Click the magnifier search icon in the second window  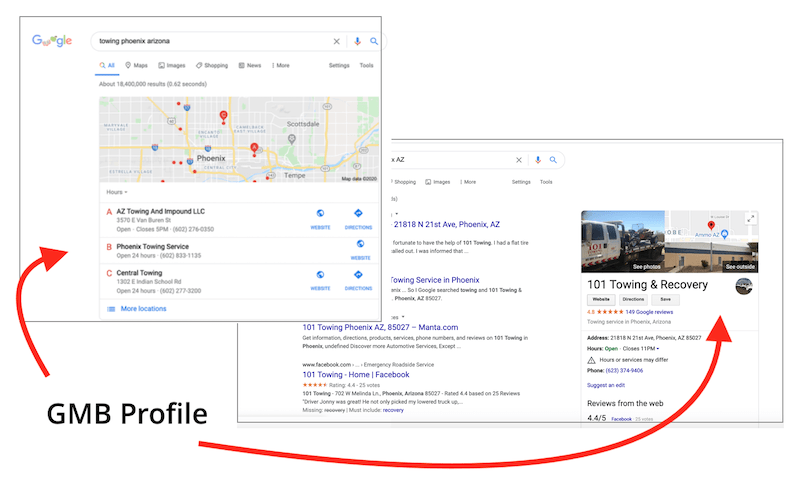[x=553, y=160]
